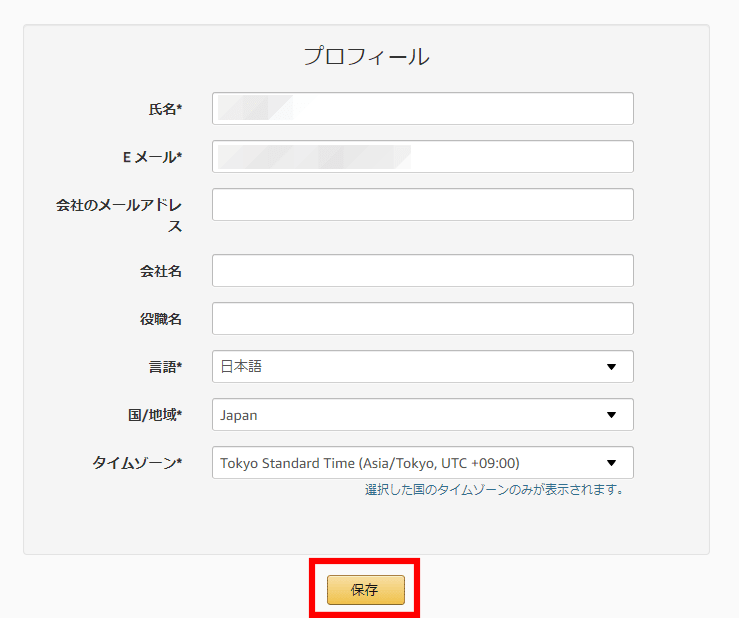Select the 役職名 input field
739x618 pixels.
pyautogui.click(x=423, y=319)
